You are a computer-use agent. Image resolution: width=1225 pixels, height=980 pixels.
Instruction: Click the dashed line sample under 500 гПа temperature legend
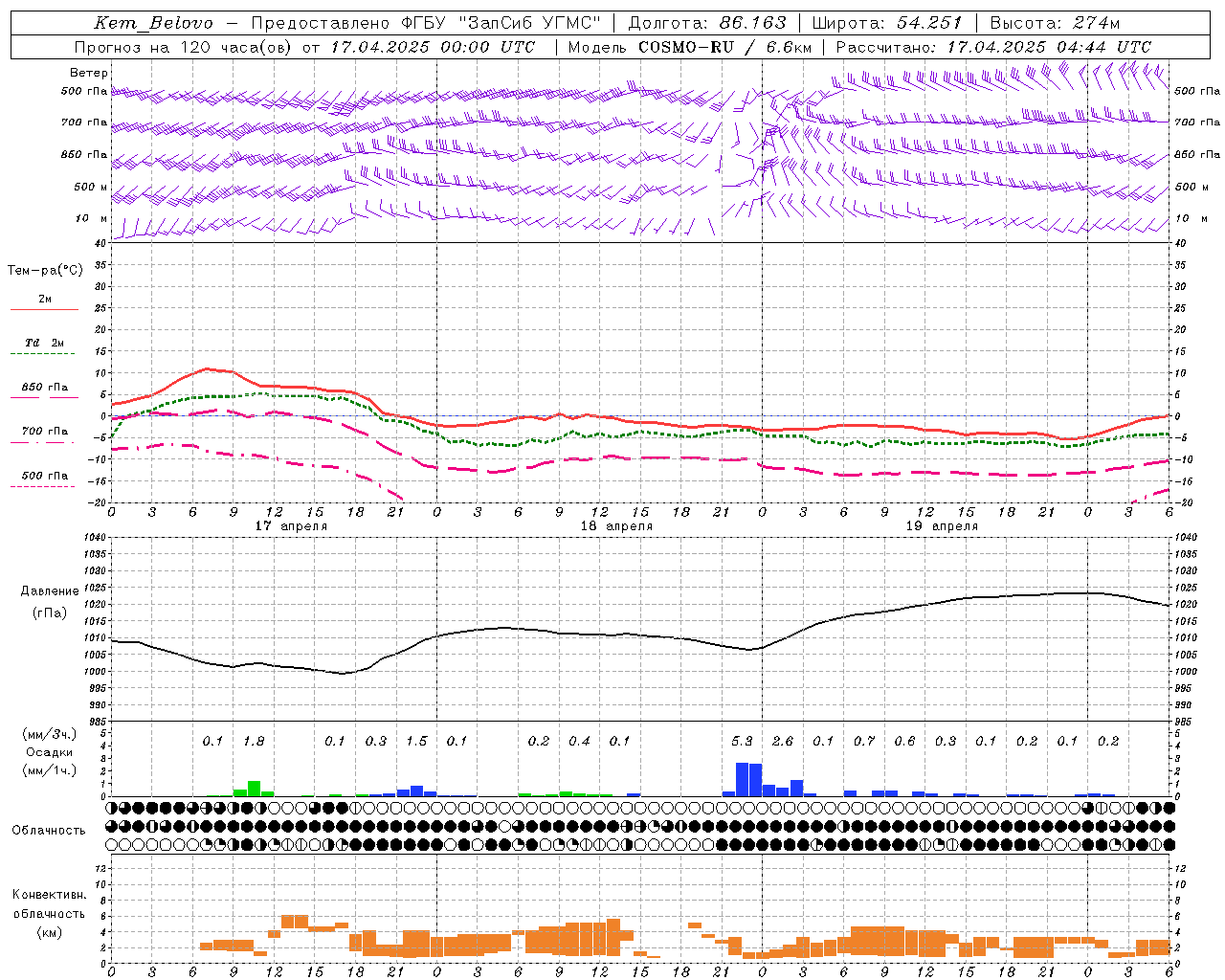(x=43, y=486)
